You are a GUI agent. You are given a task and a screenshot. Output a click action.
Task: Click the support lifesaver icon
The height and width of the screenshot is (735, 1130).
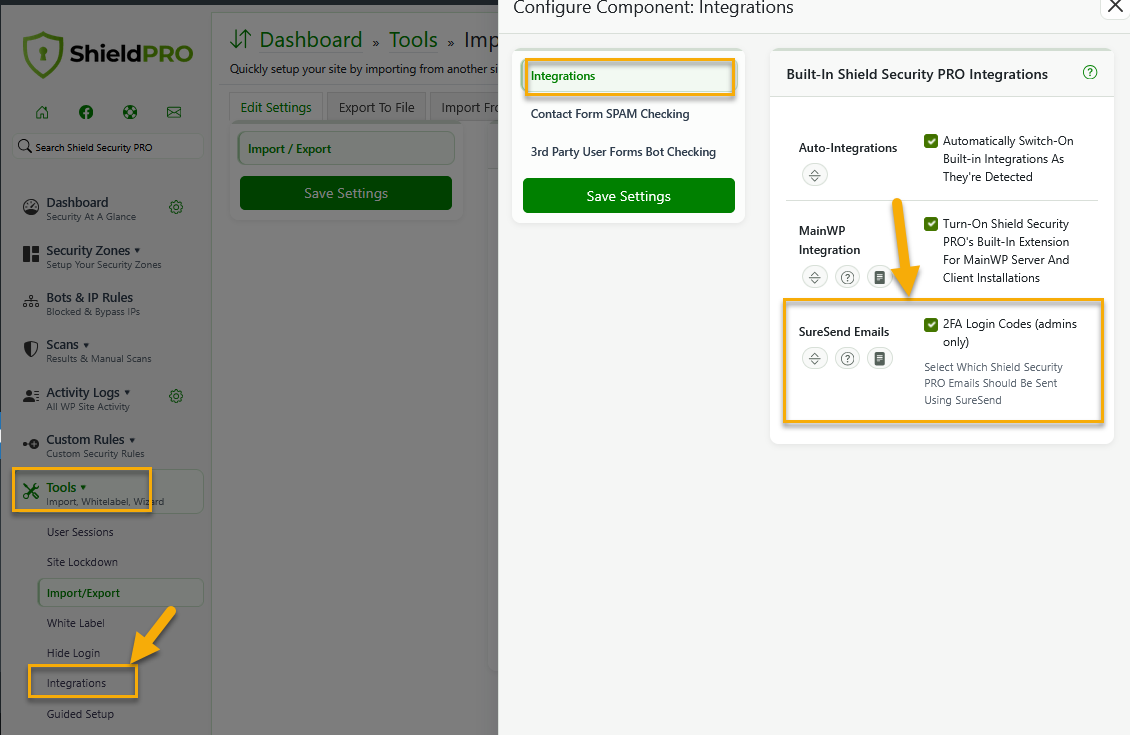[130, 112]
